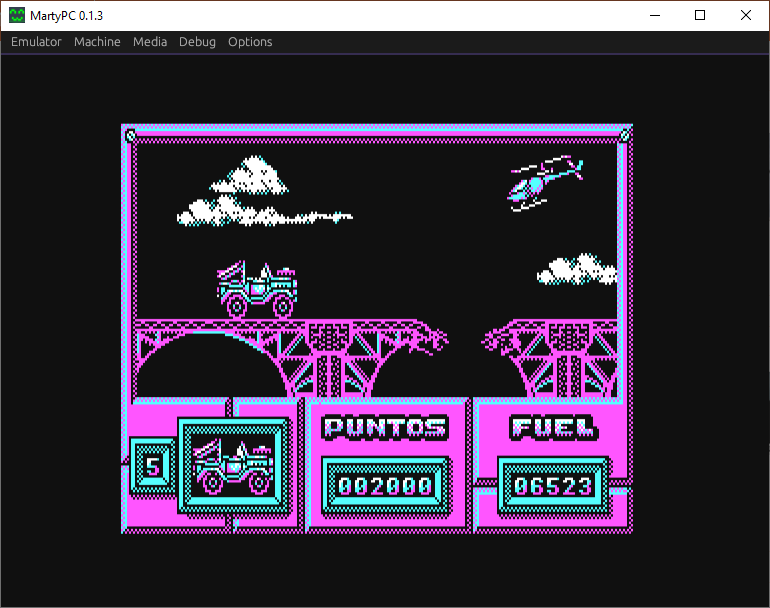Click the fuel counter reading 06523
The width and height of the screenshot is (770, 608).
coord(553,486)
